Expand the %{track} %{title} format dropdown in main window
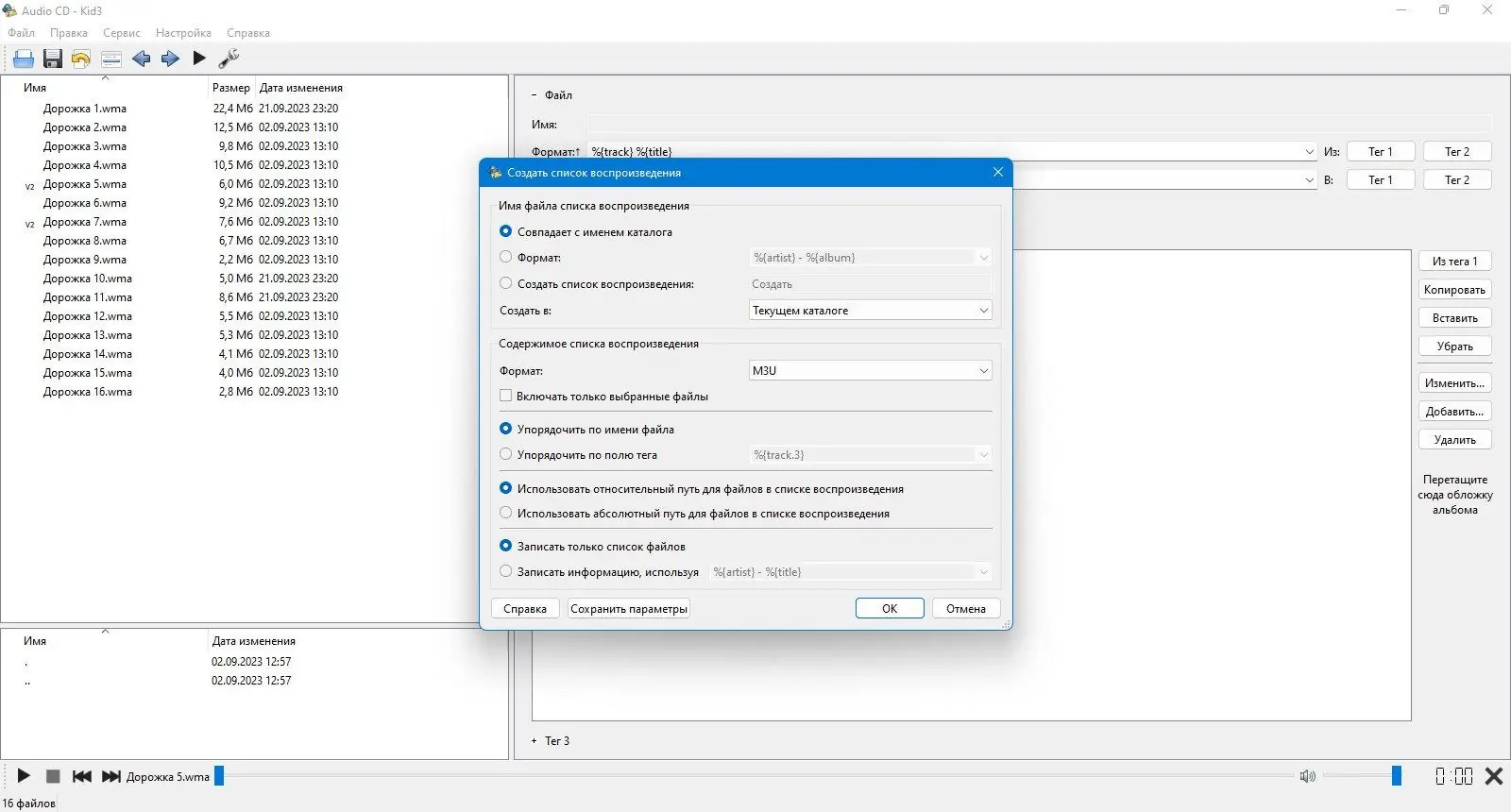The height and width of the screenshot is (812, 1511). coord(1309,151)
